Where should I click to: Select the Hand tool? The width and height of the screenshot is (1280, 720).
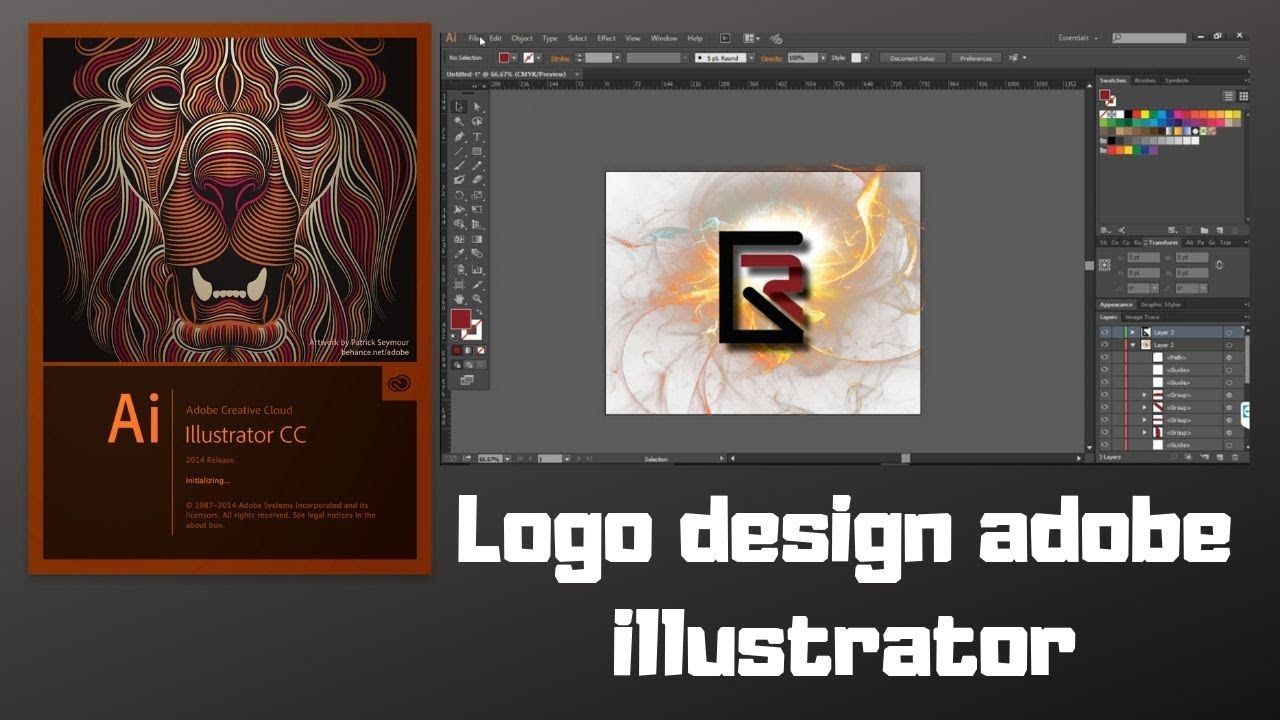(459, 299)
